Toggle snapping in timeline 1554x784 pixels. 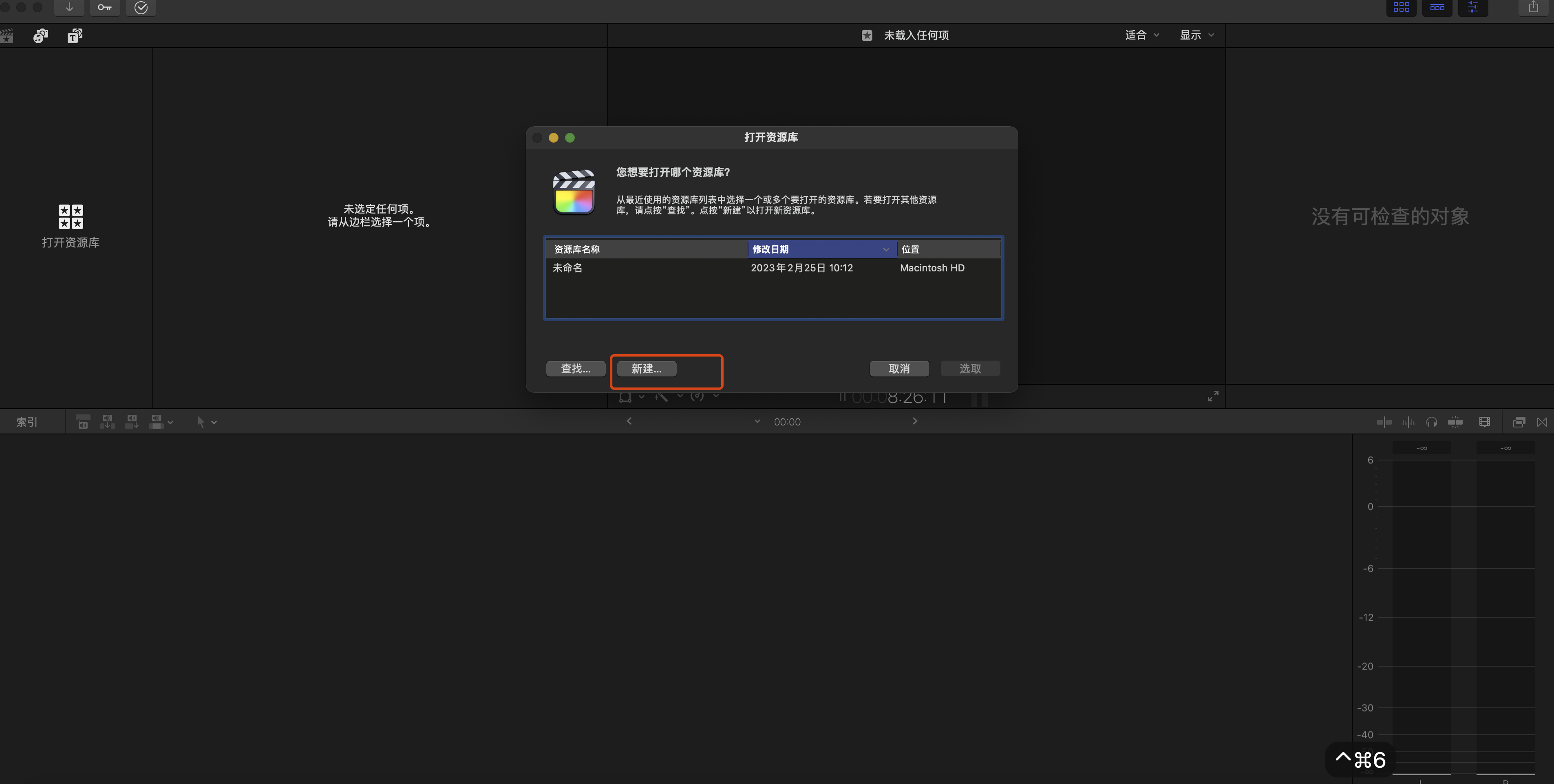1455,422
